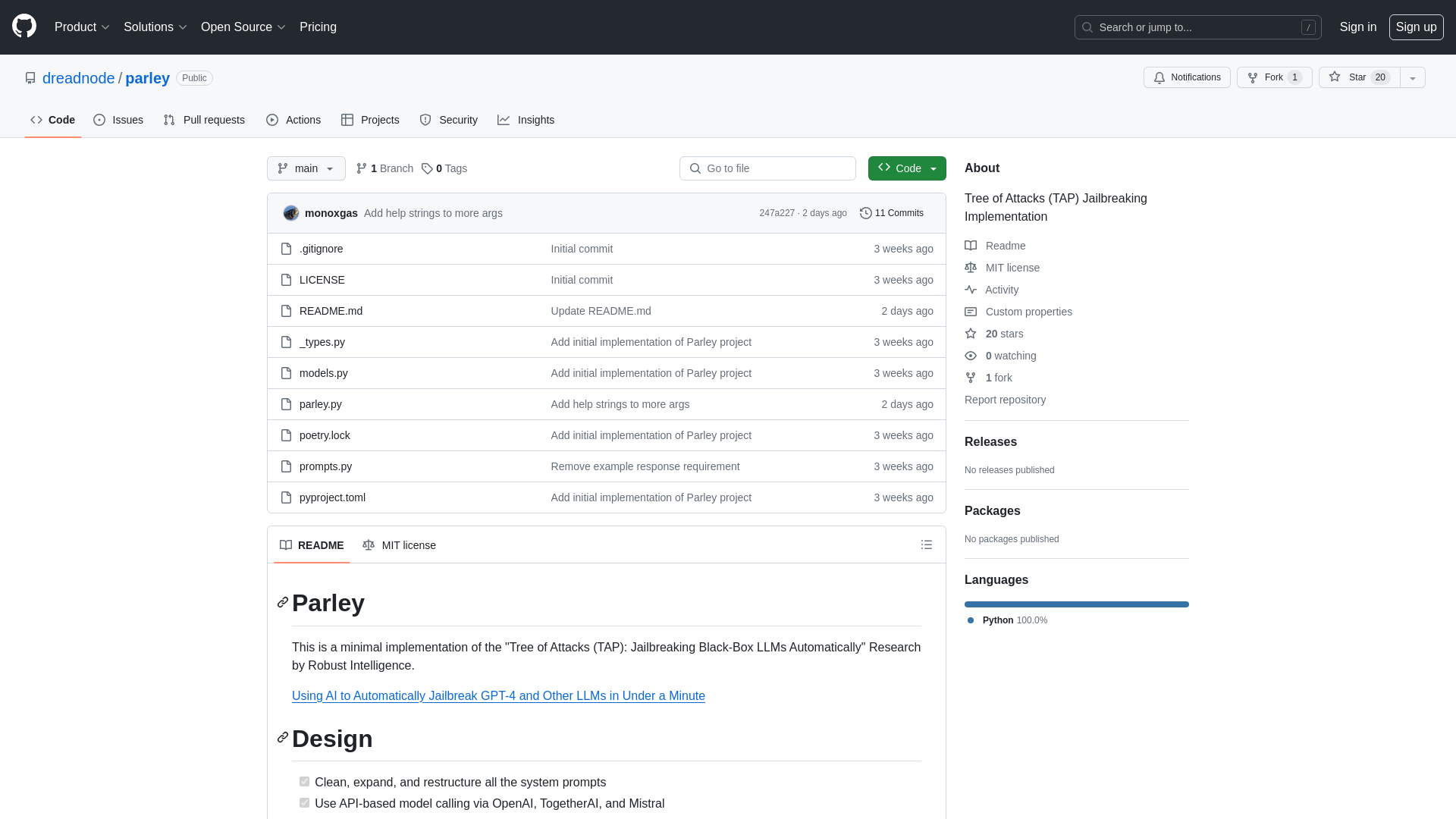Viewport: 1456px width, 819px height.
Task: Open the _types.py file
Action: click(x=322, y=342)
